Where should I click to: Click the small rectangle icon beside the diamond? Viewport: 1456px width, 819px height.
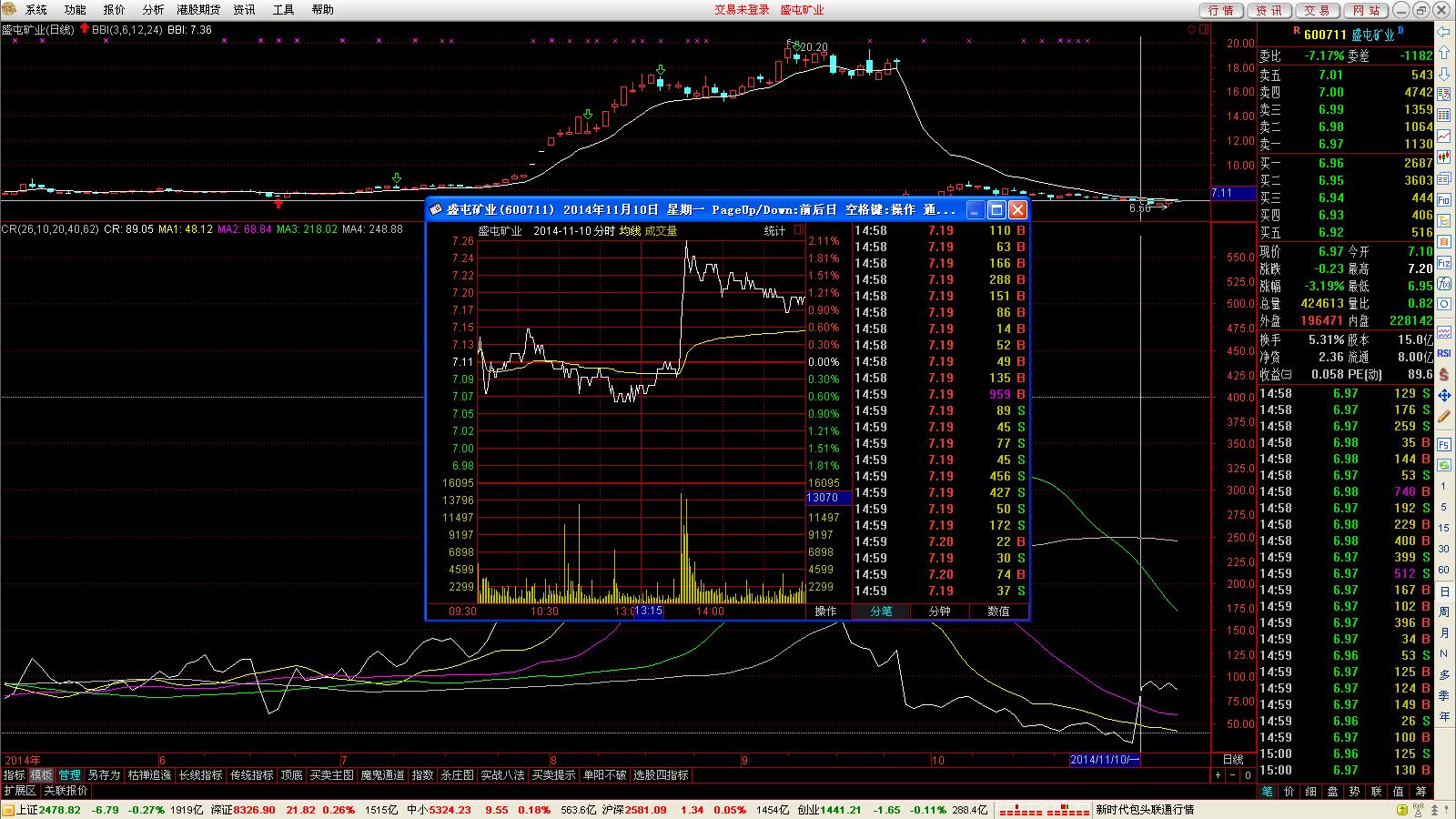(1203, 30)
